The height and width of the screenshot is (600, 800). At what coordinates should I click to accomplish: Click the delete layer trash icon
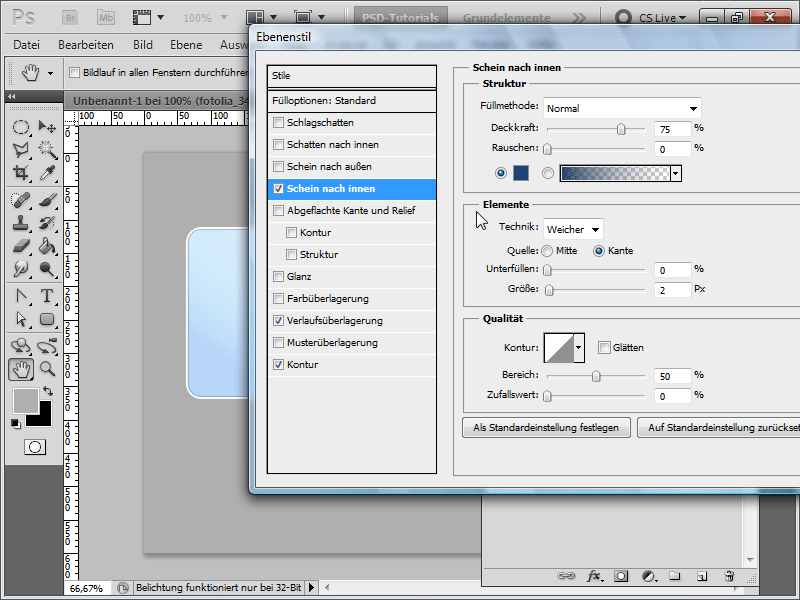tap(729, 577)
